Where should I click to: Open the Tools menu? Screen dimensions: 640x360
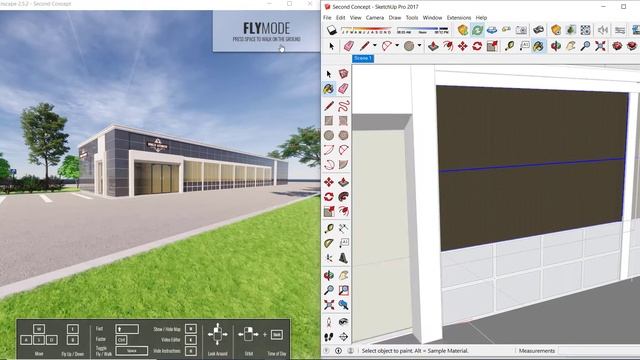click(x=412, y=18)
